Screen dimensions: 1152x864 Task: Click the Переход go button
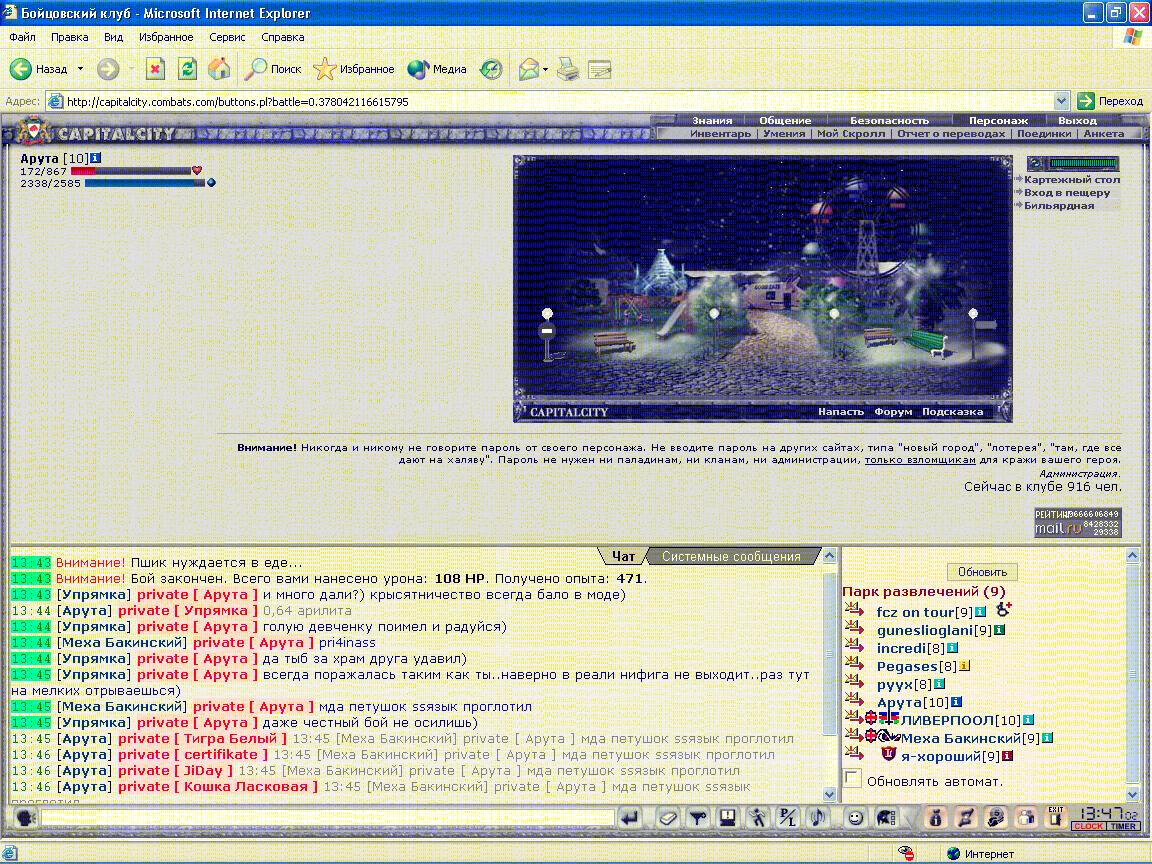[x=1110, y=101]
